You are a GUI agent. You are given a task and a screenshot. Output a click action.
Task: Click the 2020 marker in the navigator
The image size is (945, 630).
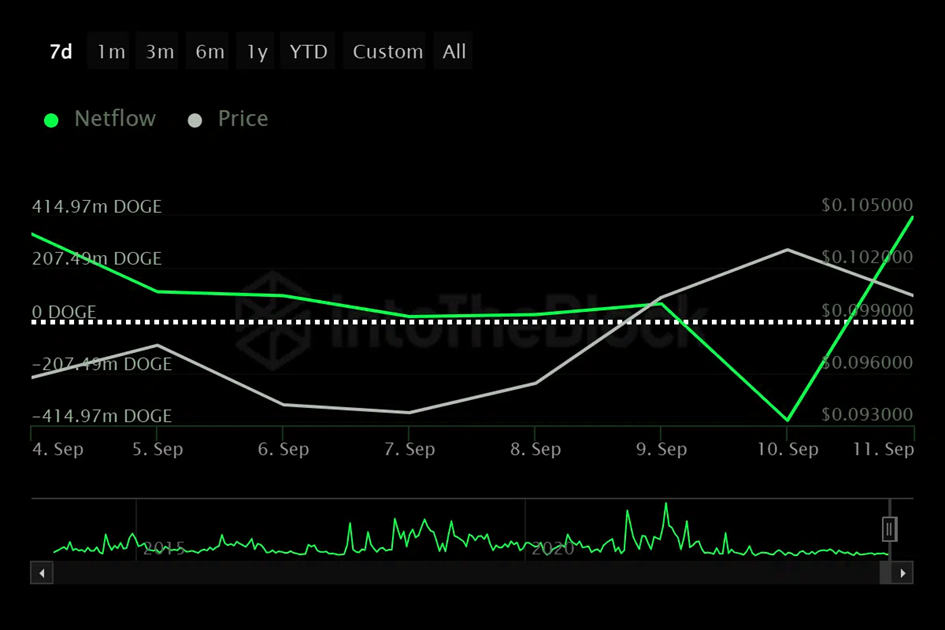(553, 549)
